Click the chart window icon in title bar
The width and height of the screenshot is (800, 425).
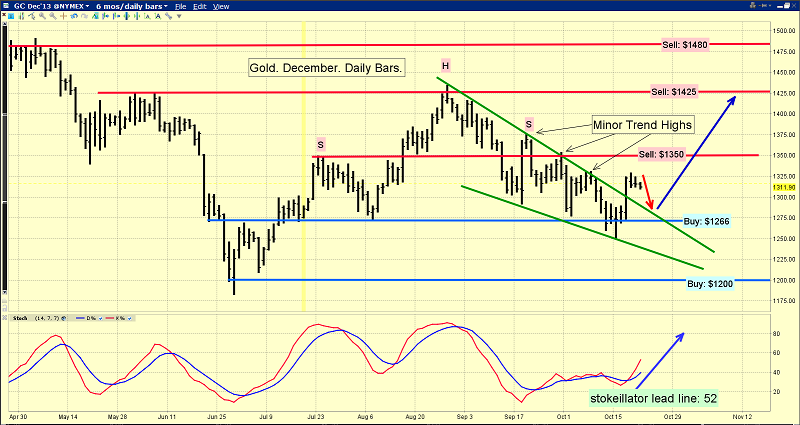pyautogui.click(x=6, y=6)
